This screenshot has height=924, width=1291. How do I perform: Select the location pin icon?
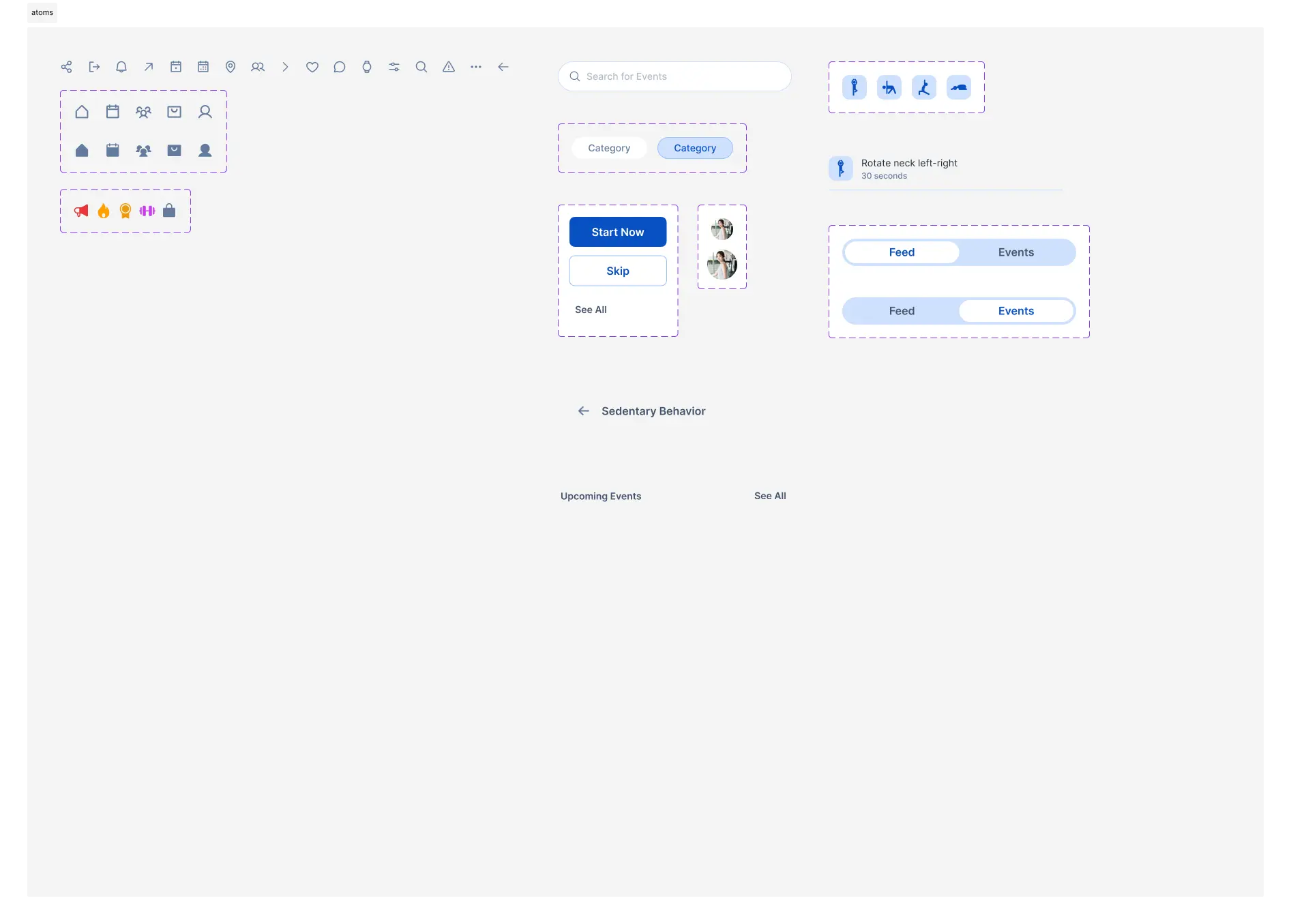point(231,67)
